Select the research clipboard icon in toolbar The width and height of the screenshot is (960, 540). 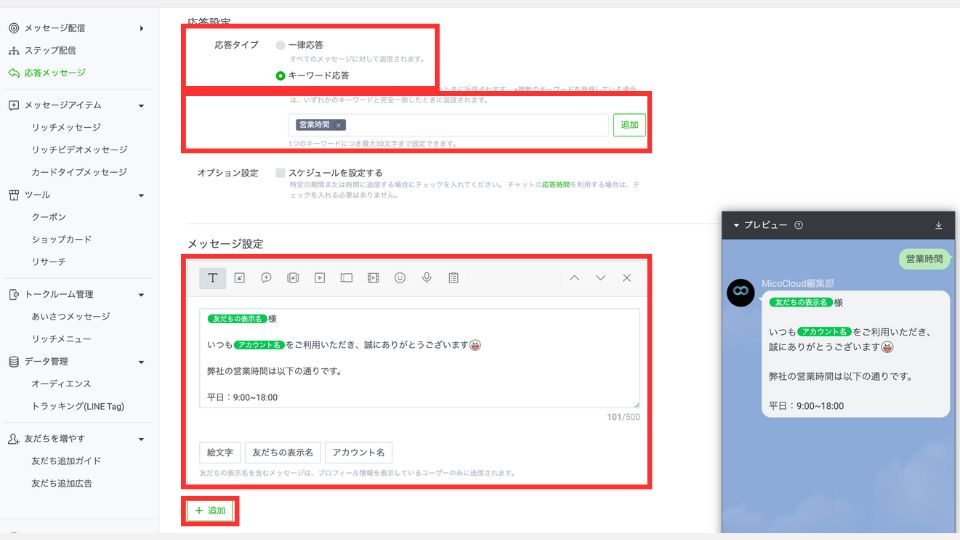pyautogui.click(x=454, y=278)
